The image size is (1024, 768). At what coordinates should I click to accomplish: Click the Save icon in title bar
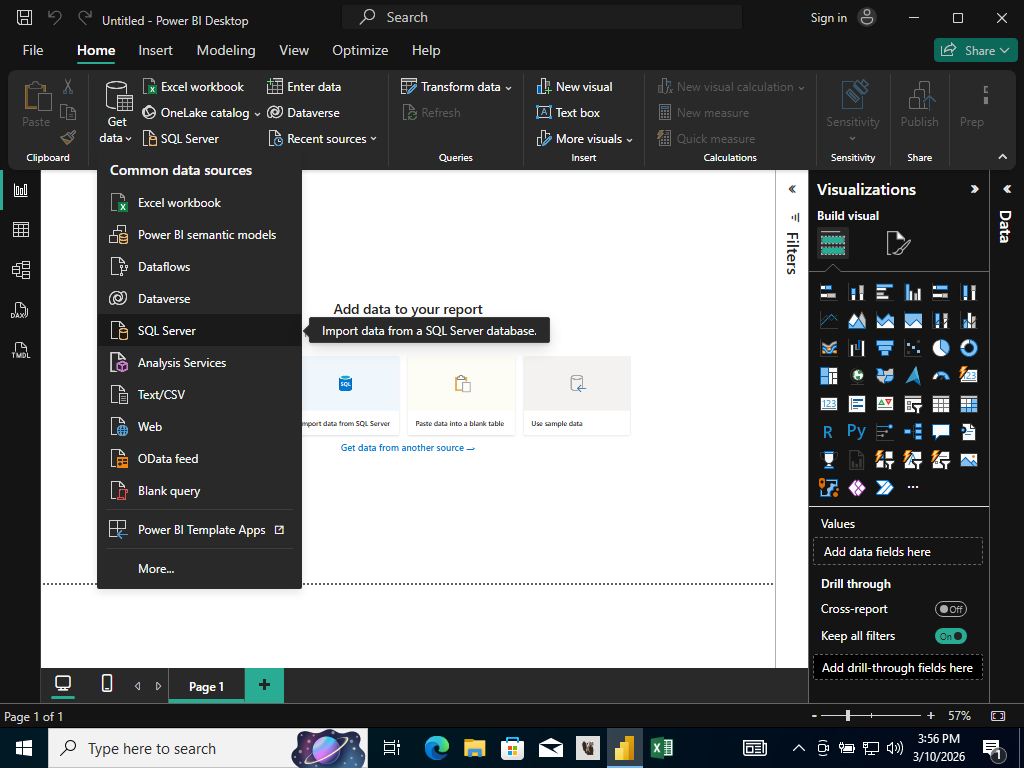tap(24, 18)
